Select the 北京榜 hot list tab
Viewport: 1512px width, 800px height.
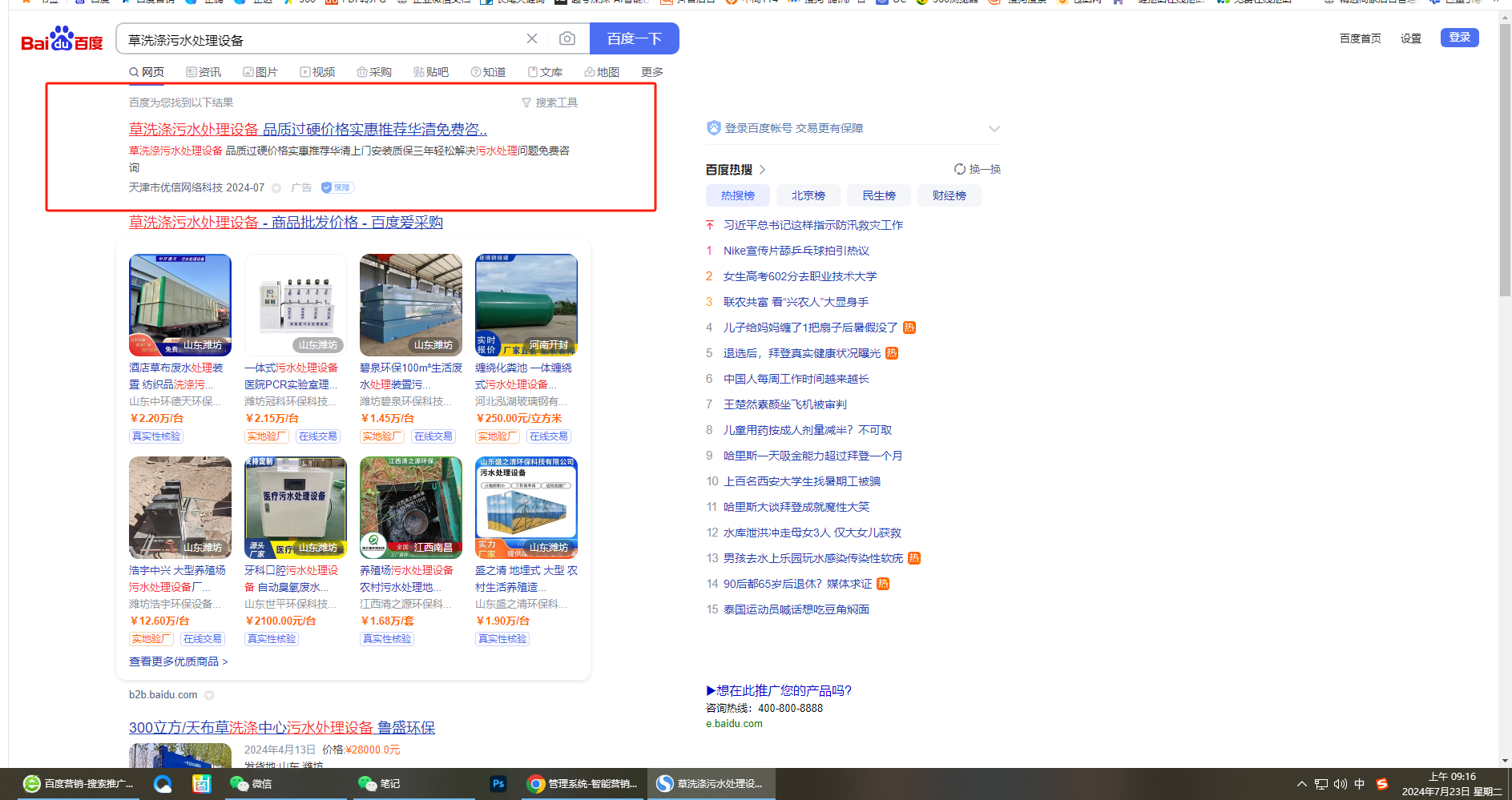[x=808, y=195]
